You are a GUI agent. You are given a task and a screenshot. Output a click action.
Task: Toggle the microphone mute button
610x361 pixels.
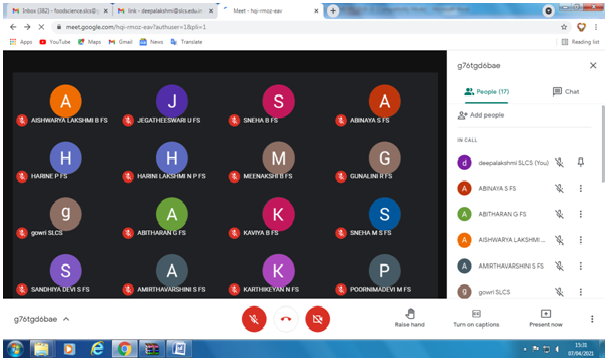tap(254, 319)
